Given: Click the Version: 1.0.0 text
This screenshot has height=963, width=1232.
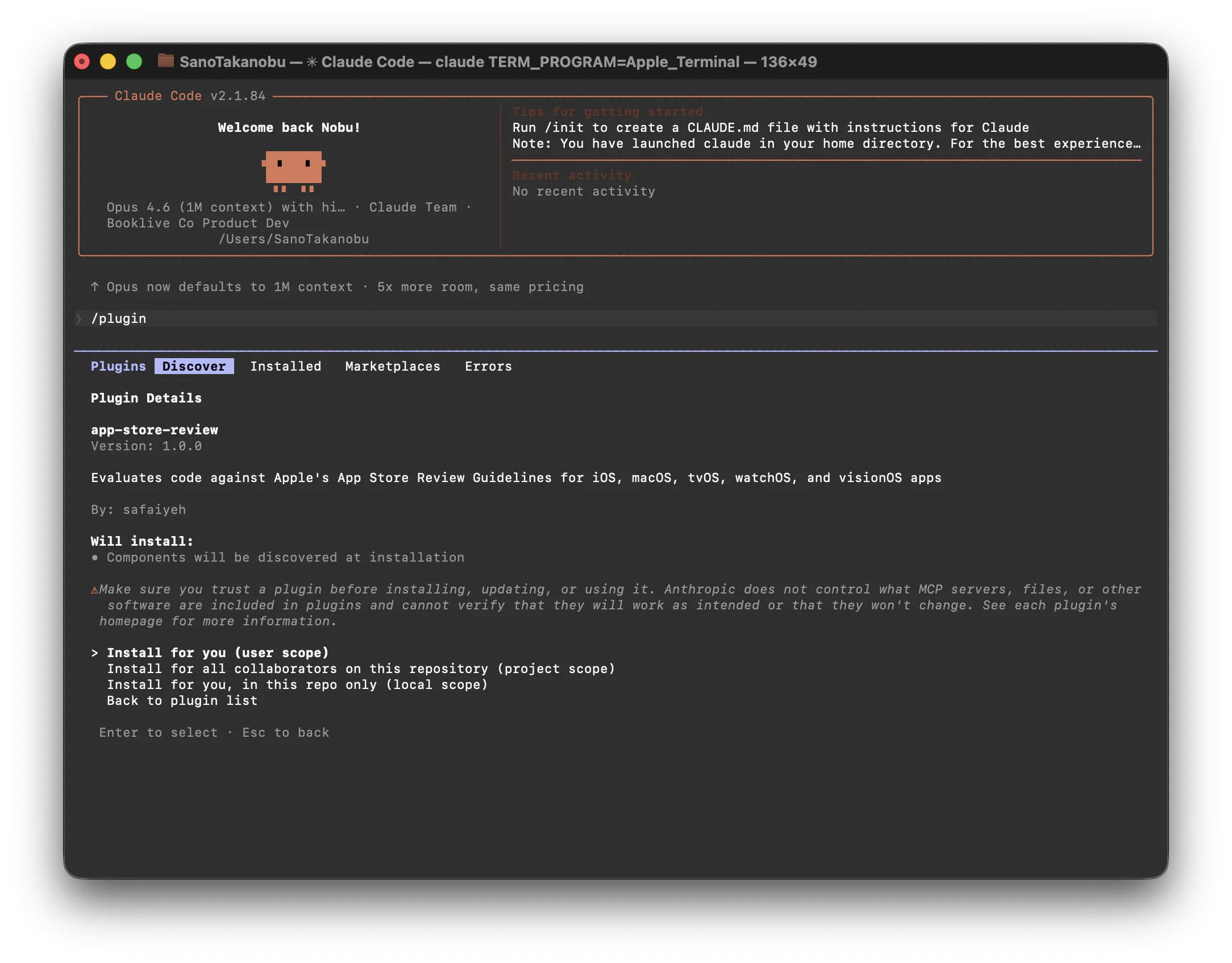Looking at the screenshot, I should pyautogui.click(x=146, y=446).
